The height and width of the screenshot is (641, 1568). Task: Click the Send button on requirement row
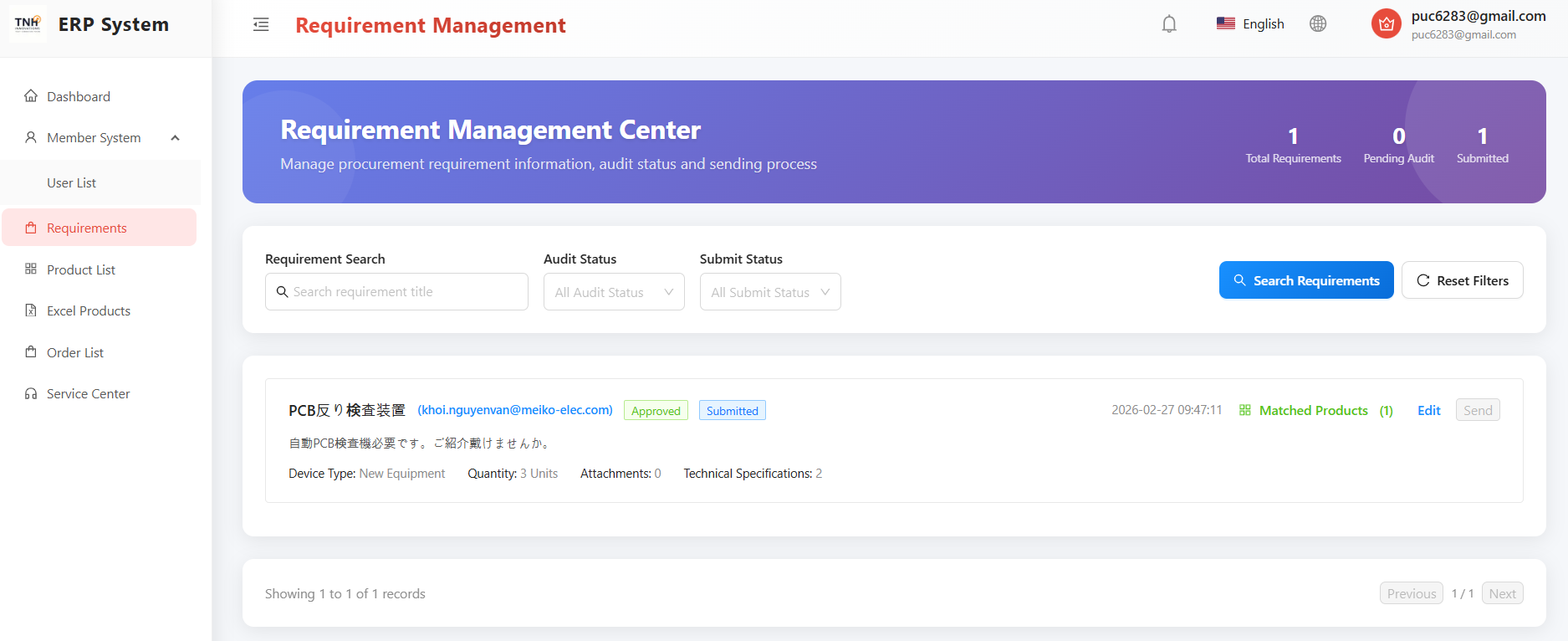(1478, 410)
